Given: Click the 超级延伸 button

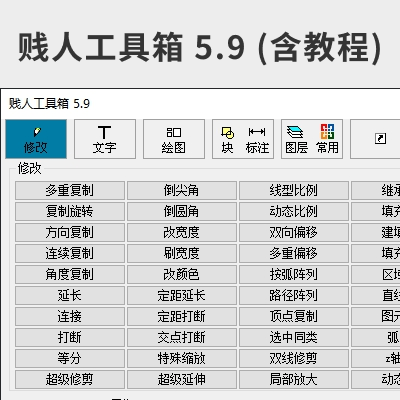Looking at the screenshot, I should click(x=182, y=379).
